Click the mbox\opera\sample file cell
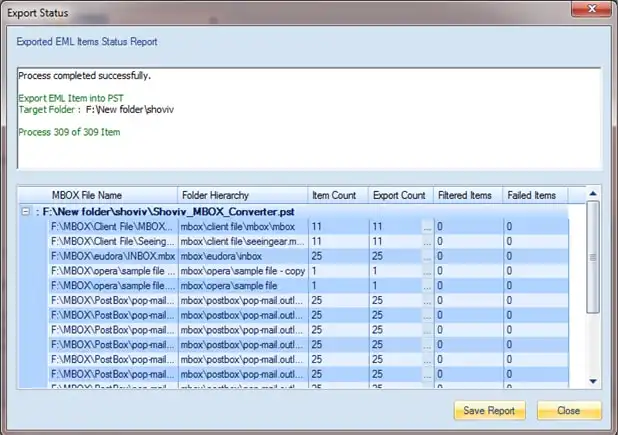This screenshot has width=618, height=435. click(x=243, y=286)
